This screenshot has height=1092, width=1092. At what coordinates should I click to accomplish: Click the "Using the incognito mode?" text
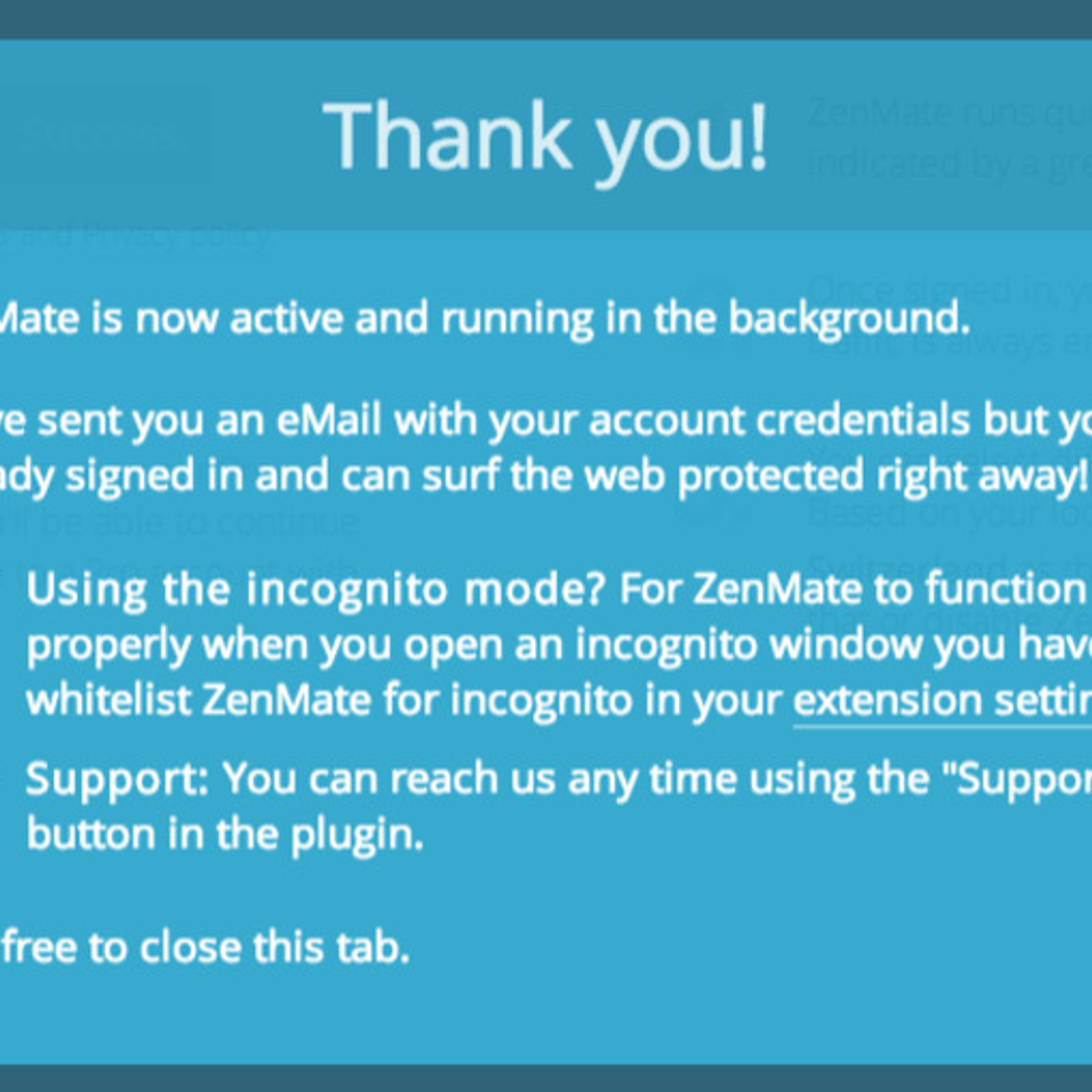[x=316, y=589]
